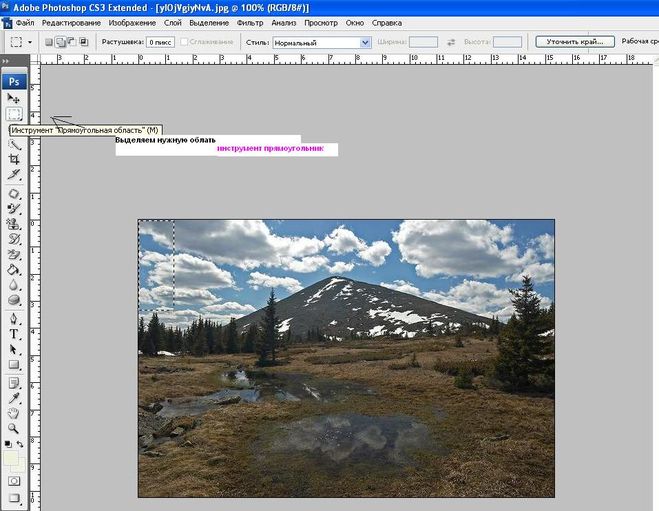Select the Crop tool

(x=14, y=159)
